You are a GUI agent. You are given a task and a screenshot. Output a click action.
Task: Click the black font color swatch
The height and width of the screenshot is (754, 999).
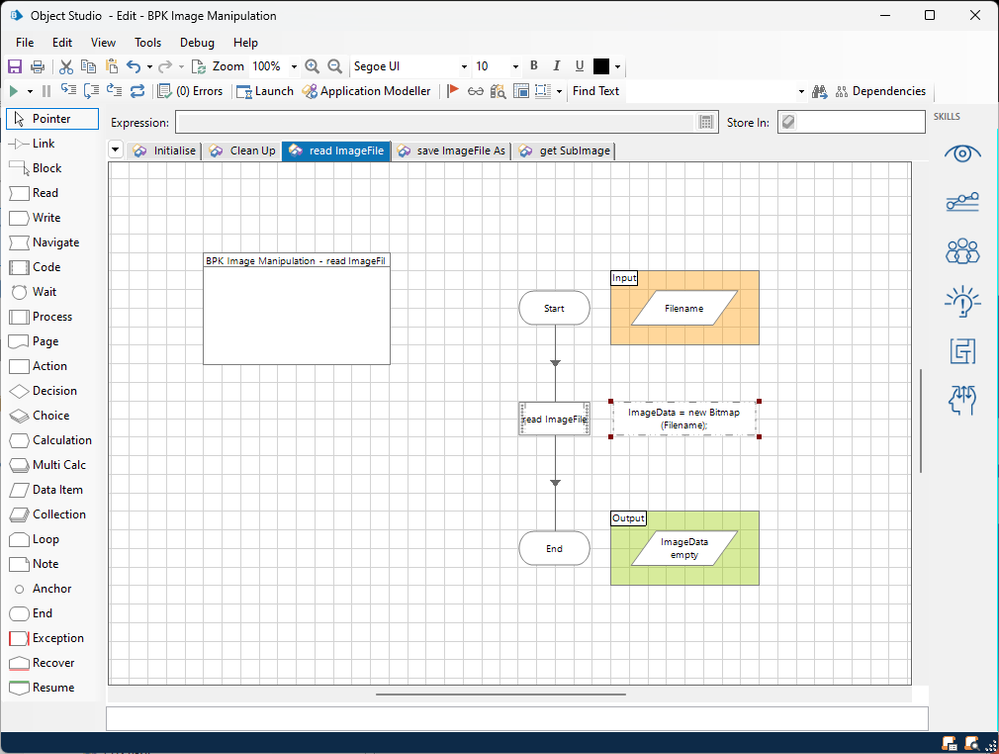(601, 67)
